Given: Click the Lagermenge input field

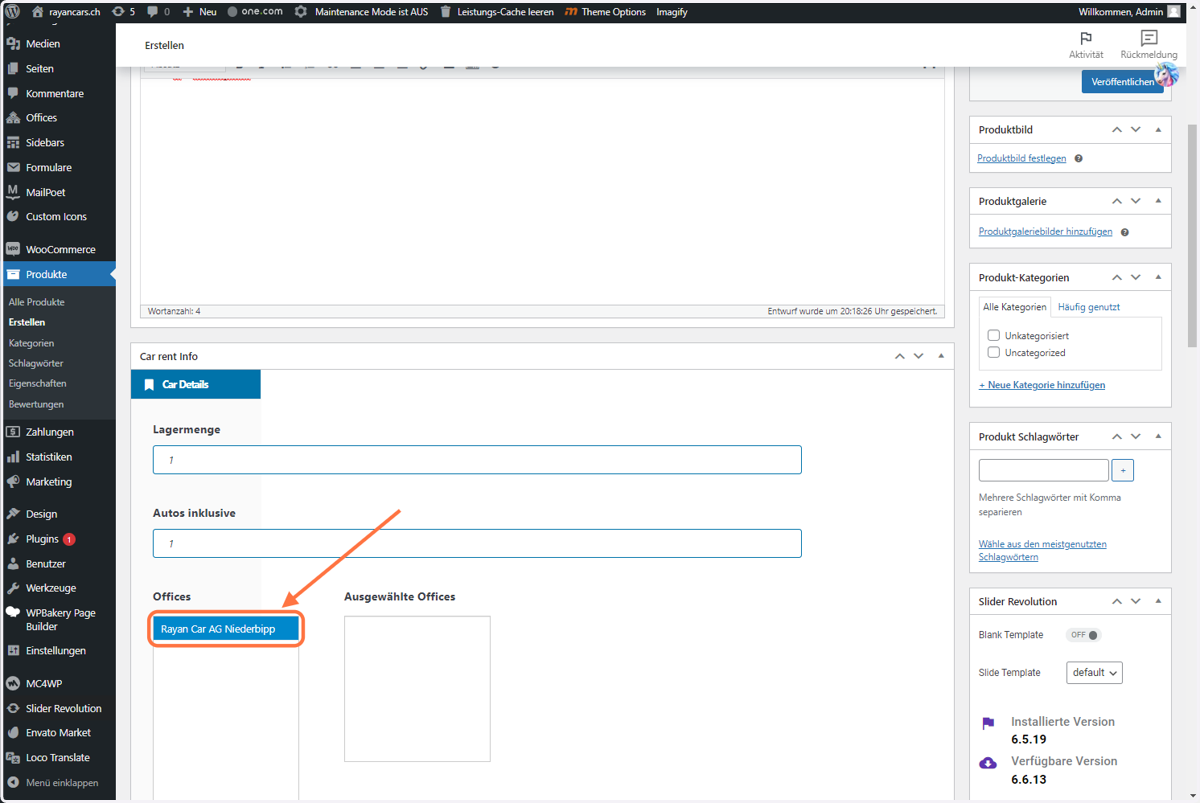Looking at the screenshot, I should click(x=477, y=460).
